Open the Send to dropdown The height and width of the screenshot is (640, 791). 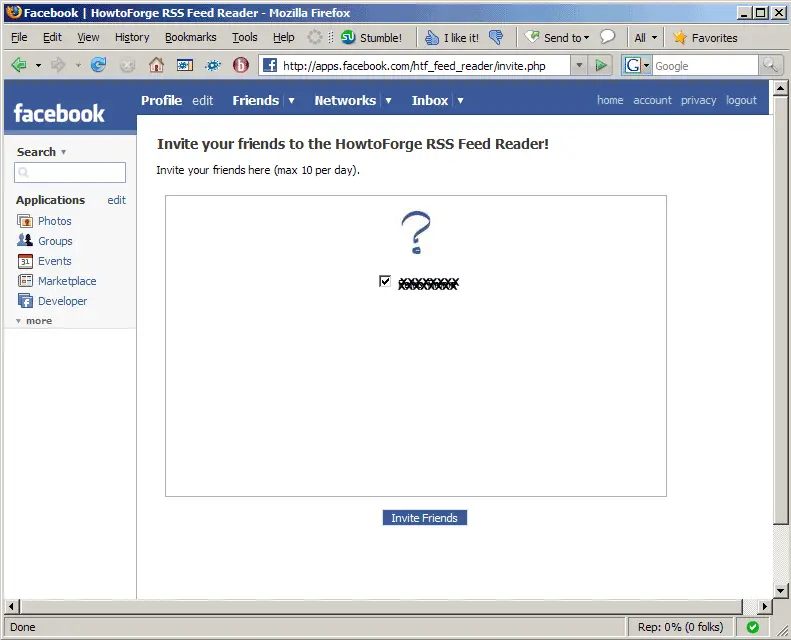click(x=558, y=37)
